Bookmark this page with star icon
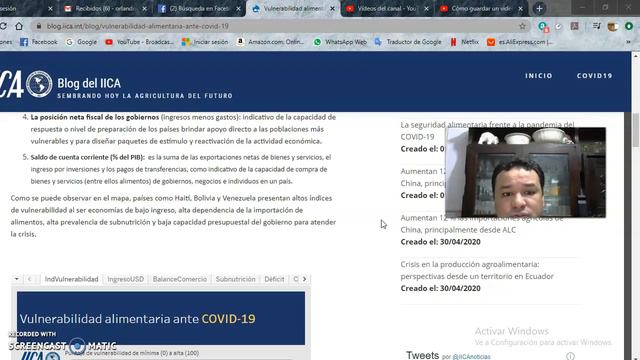The width and height of the screenshot is (640, 360). point(522,26)
